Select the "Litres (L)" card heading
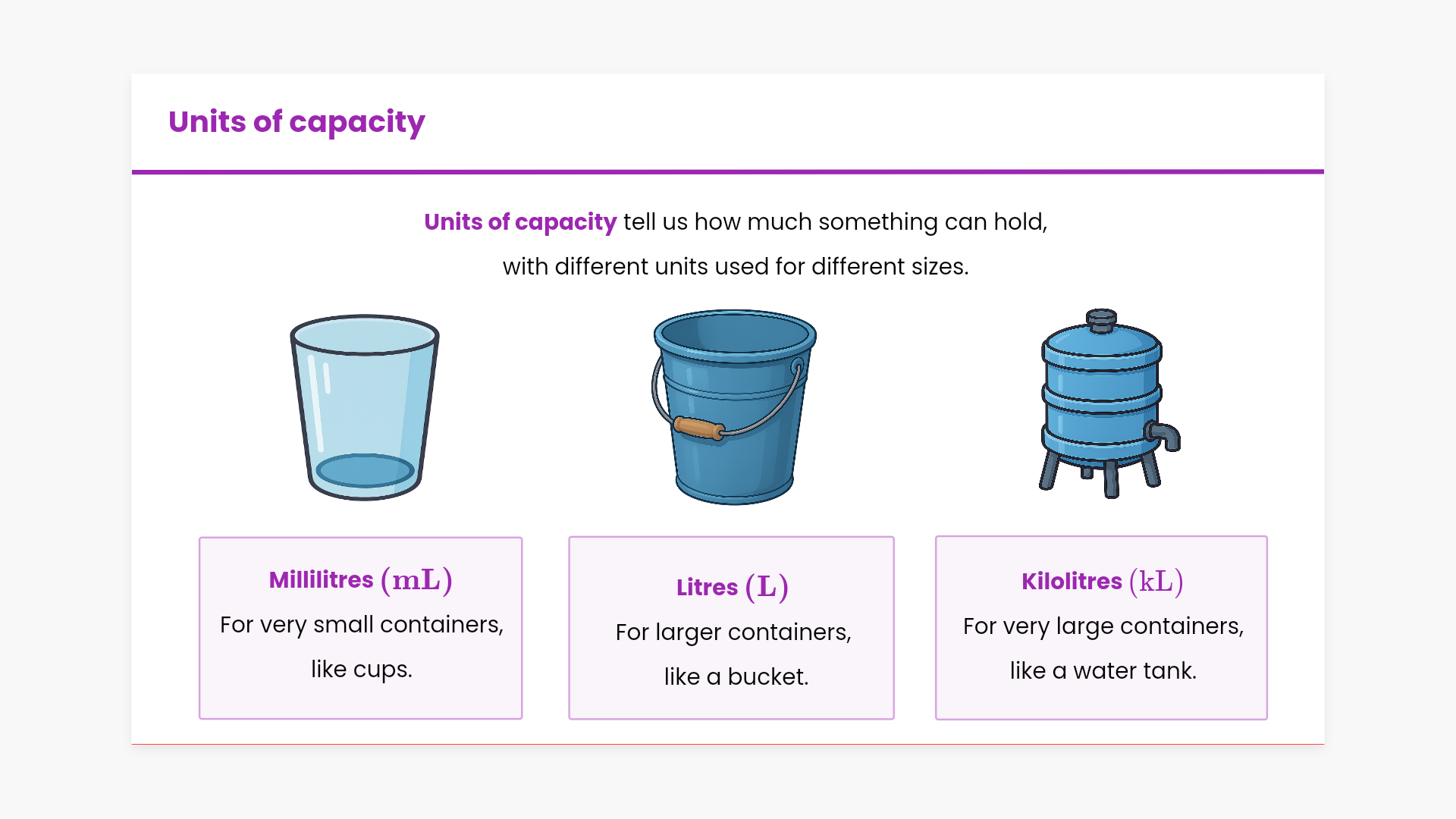The width and height of the screenshot is (1456, 819). tap(733, 587)
